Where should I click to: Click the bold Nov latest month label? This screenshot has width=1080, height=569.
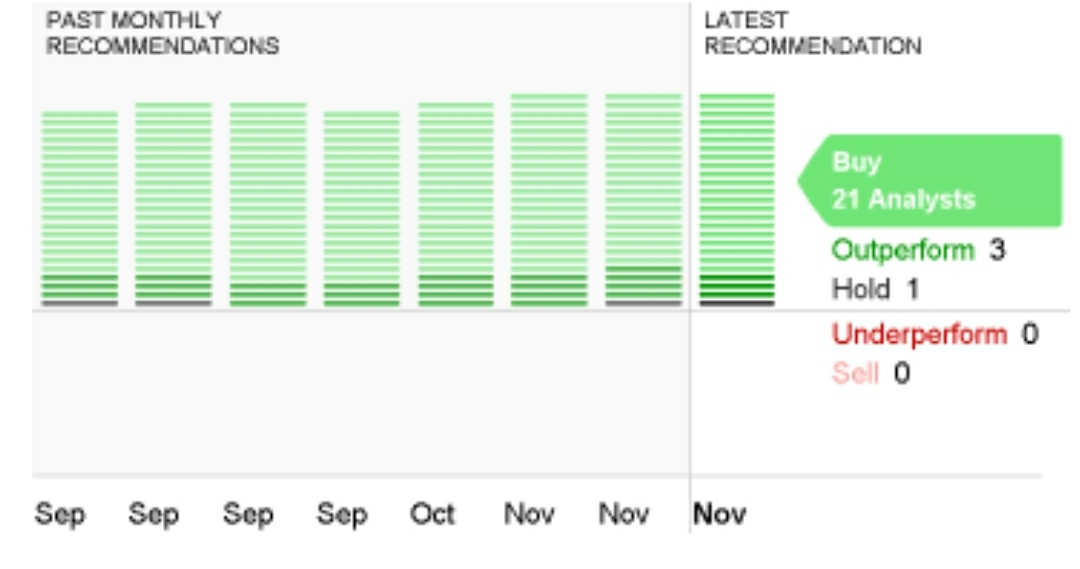point(719,514)
